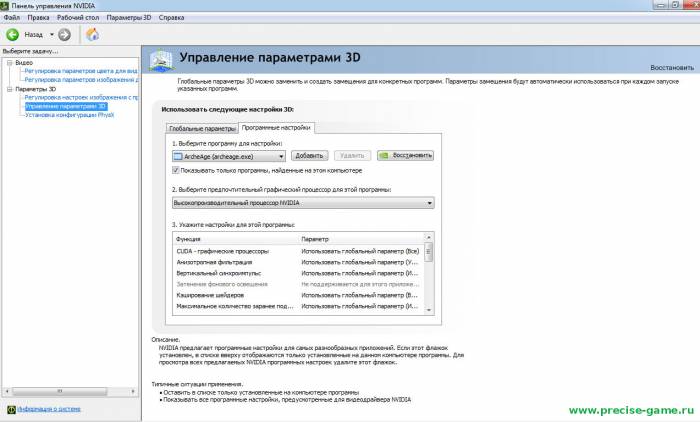Click the NVIDIA icon in the title bar
This screenshot has width=700, height=422.
tap(7, 6)
